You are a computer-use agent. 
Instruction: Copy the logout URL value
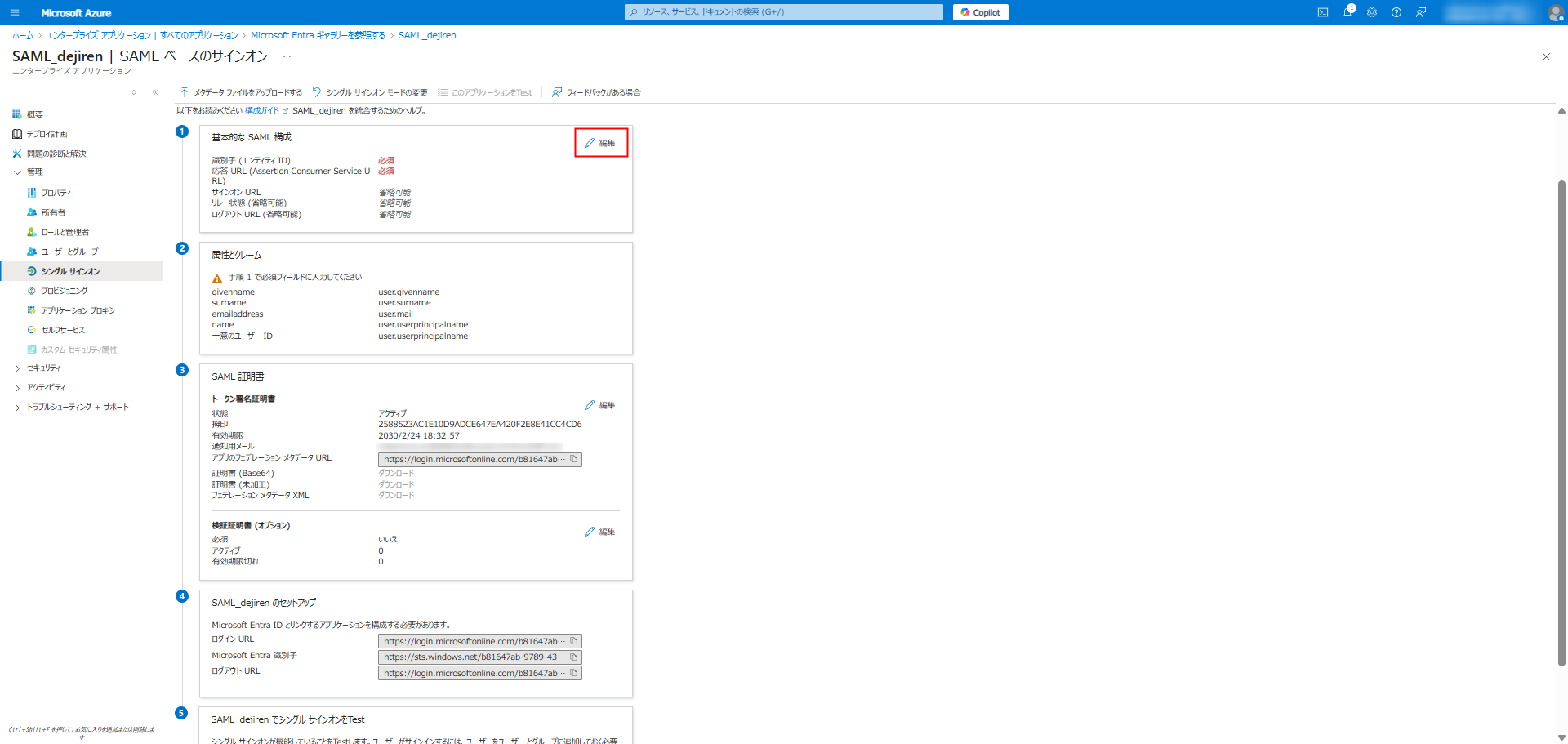tap(574, 673)
